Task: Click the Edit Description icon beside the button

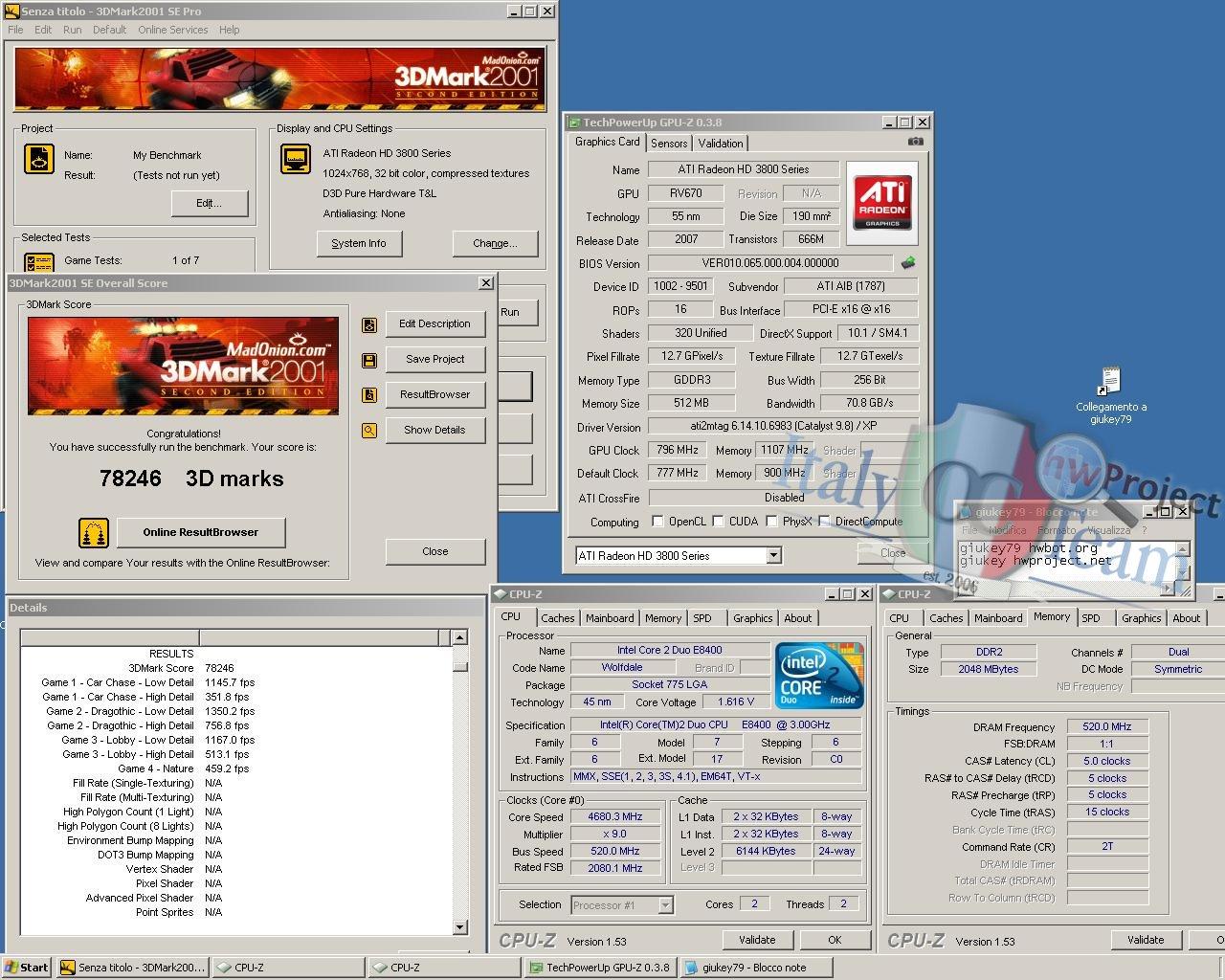Action: point(369,324)
